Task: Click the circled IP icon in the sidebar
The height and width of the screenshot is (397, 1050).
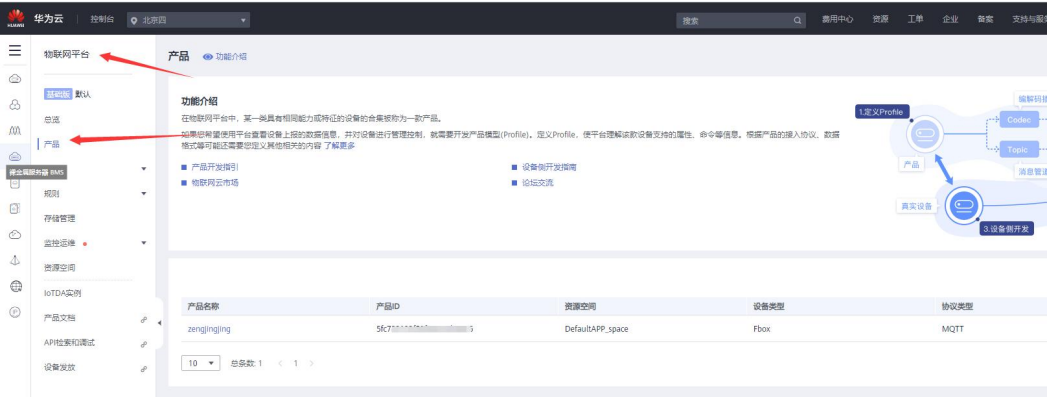Action: pyautogui.click(x=15, y=312)
